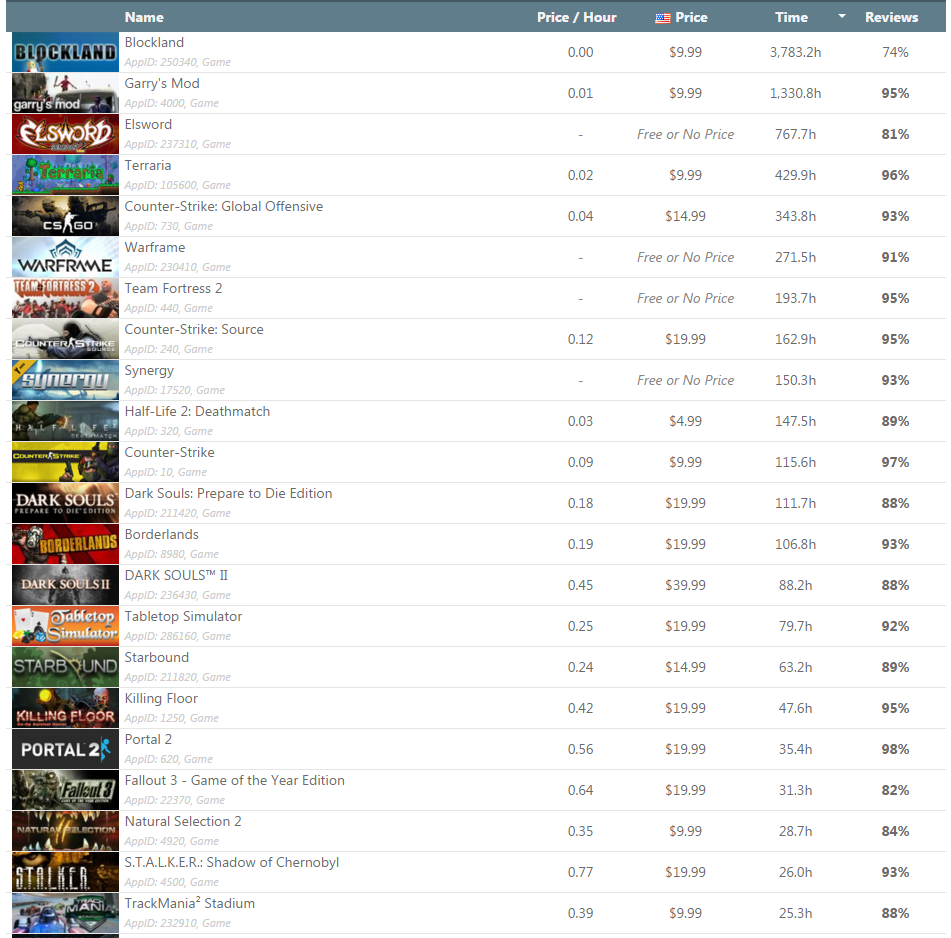Open the DARK SOULS II title link
951x938 pixels.
coord(176,575)
